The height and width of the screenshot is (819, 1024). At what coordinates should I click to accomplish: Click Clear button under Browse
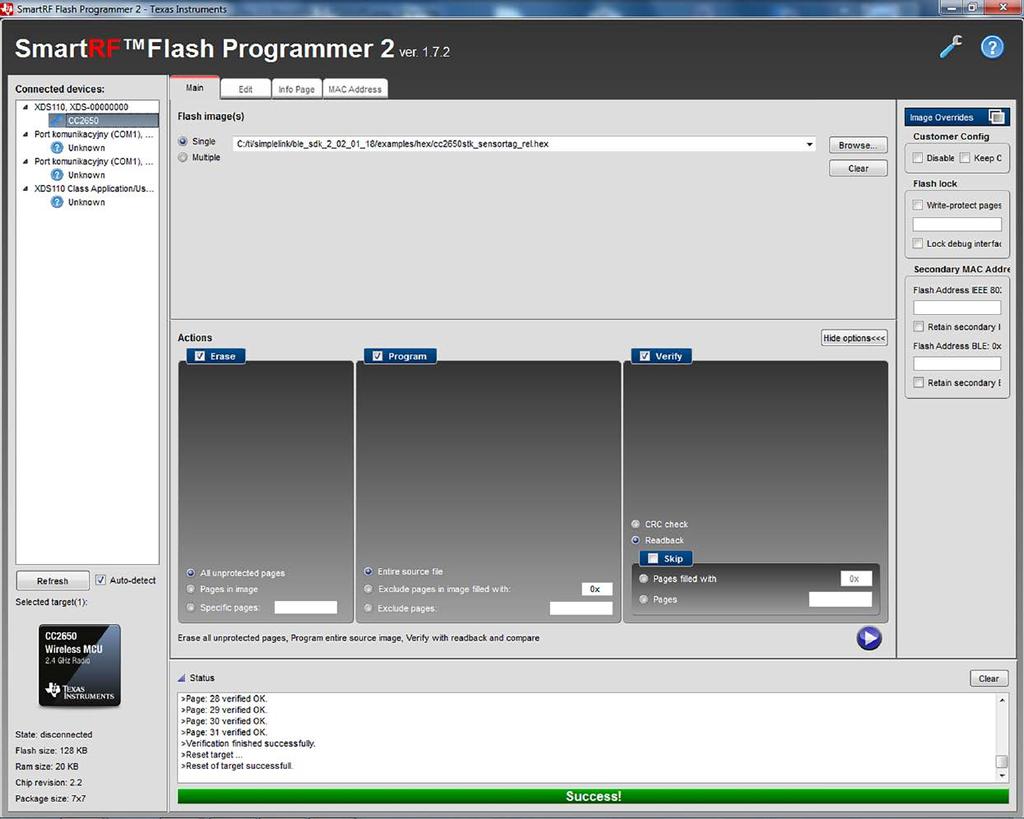[x=858, y=169]
